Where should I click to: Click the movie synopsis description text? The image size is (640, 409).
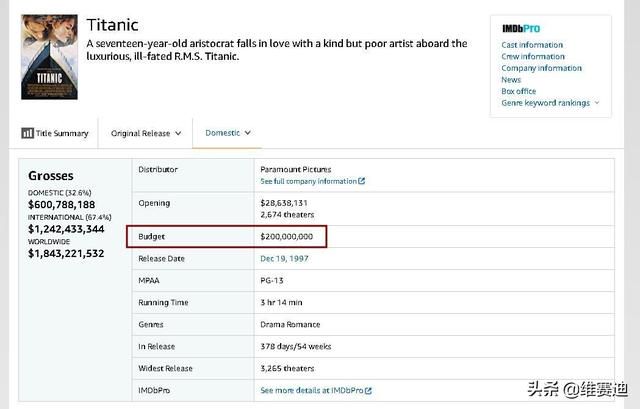(277, 50)
